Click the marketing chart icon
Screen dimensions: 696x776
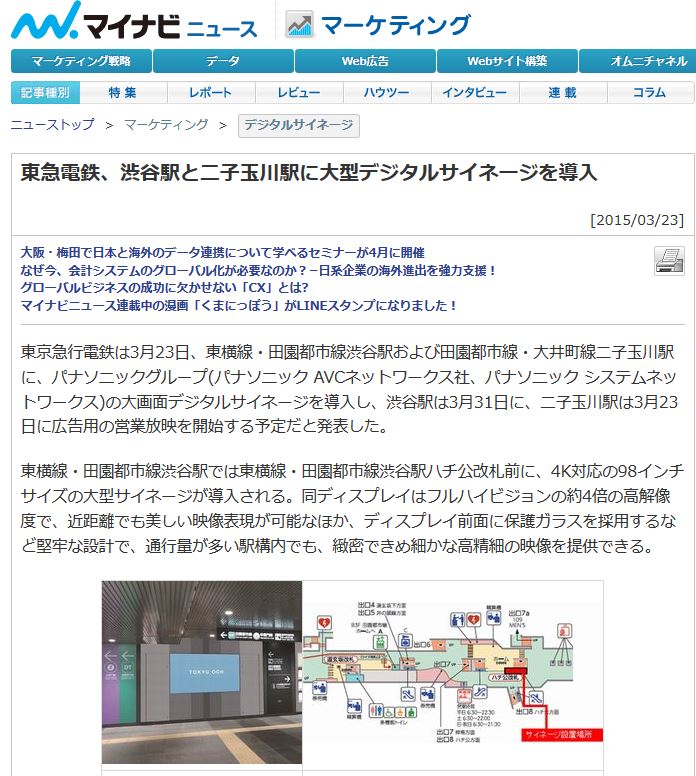point(299,24)
